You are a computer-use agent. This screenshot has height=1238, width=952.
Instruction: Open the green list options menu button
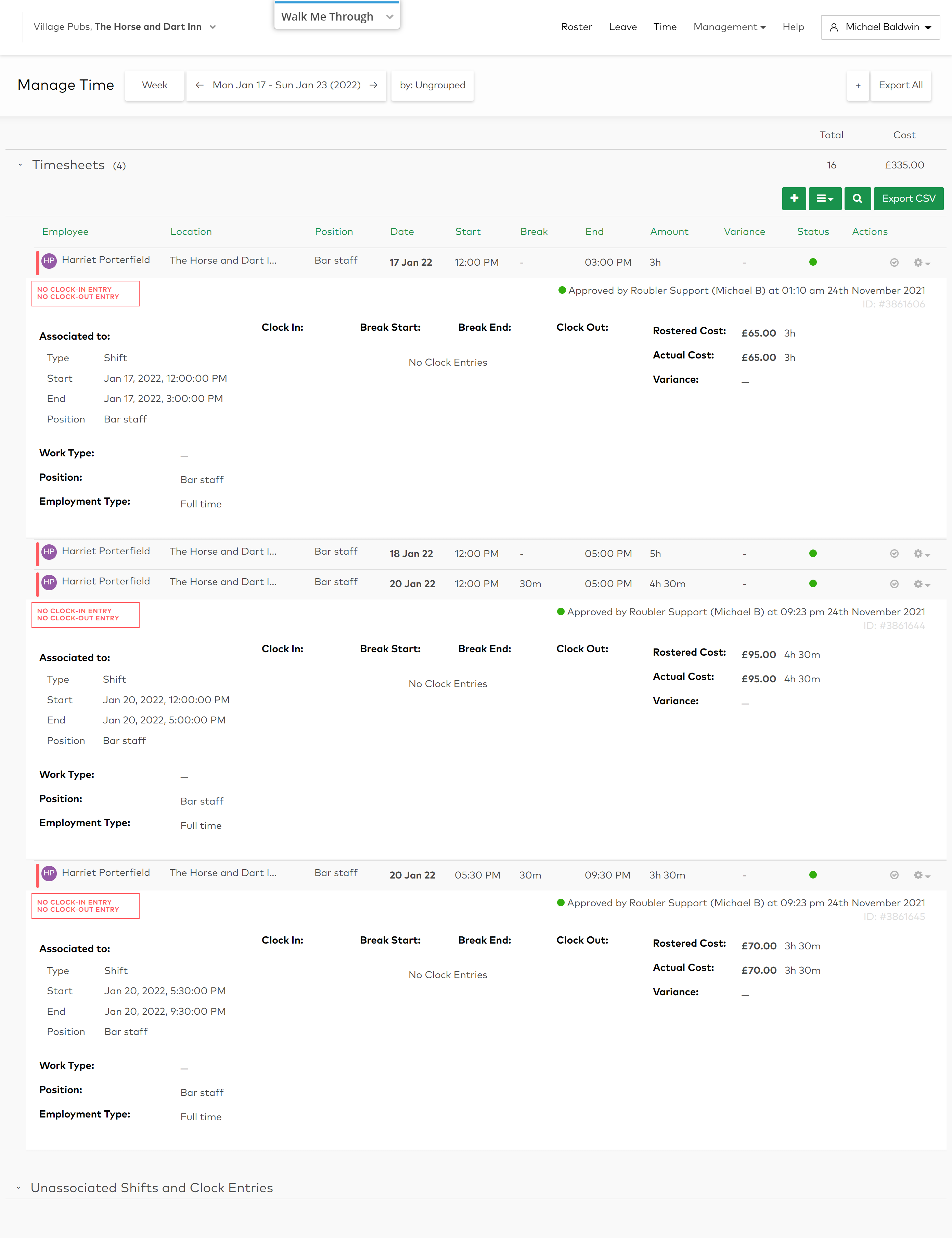(x=825, y=198)
